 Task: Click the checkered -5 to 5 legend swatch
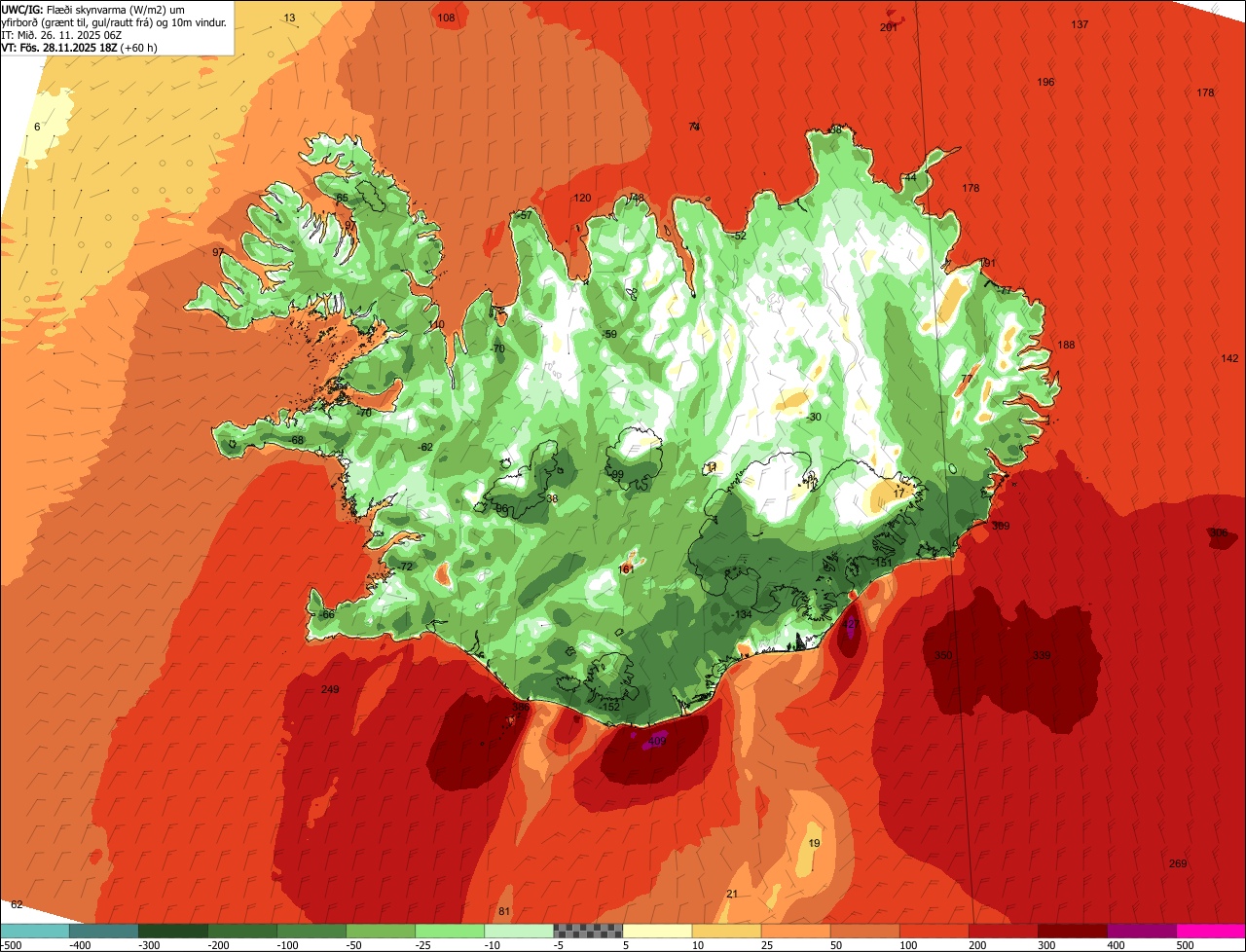click(588, 931)
